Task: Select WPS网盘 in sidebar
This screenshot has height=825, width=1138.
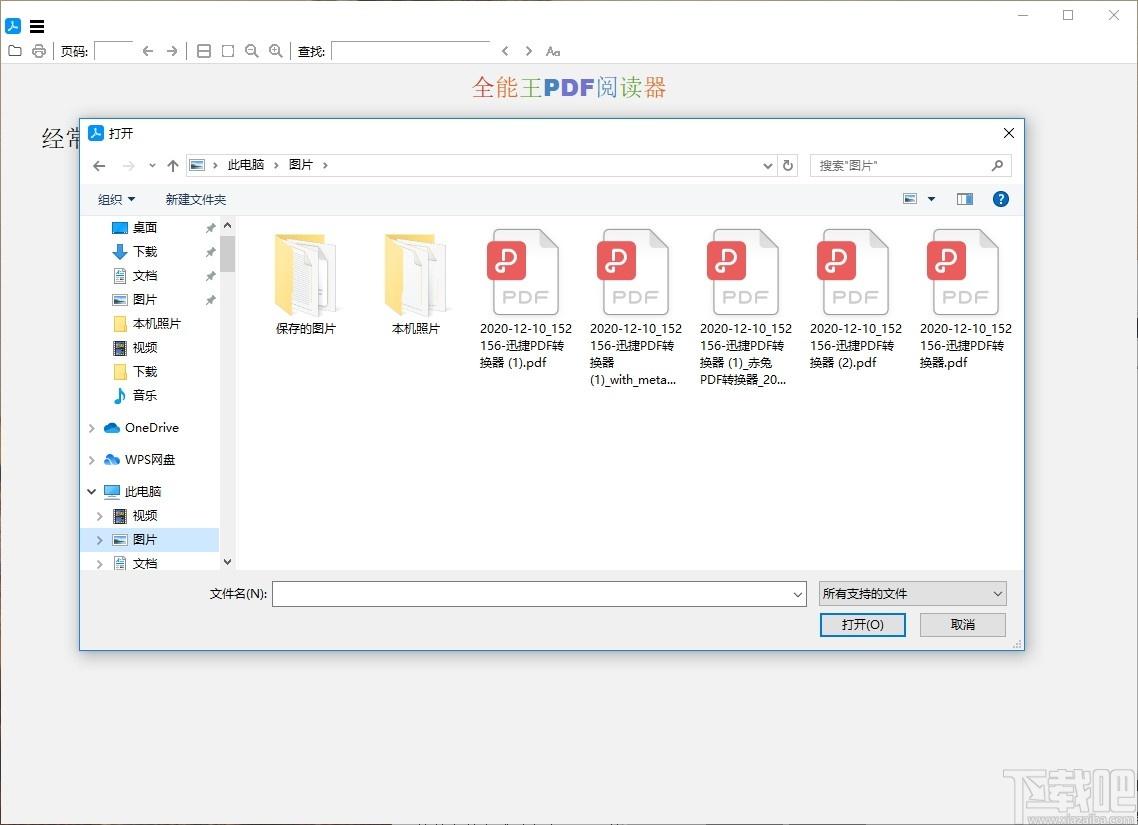Action: tap(150, 459)
